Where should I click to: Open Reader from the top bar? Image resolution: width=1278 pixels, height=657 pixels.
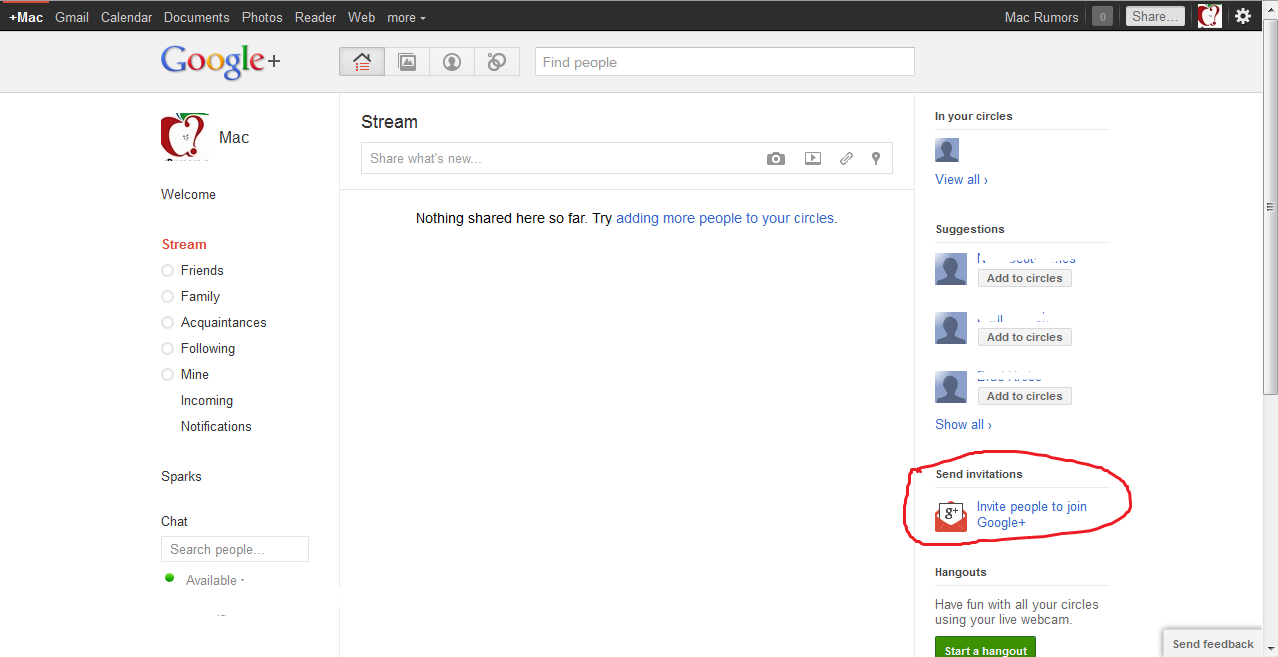(315, 17)
